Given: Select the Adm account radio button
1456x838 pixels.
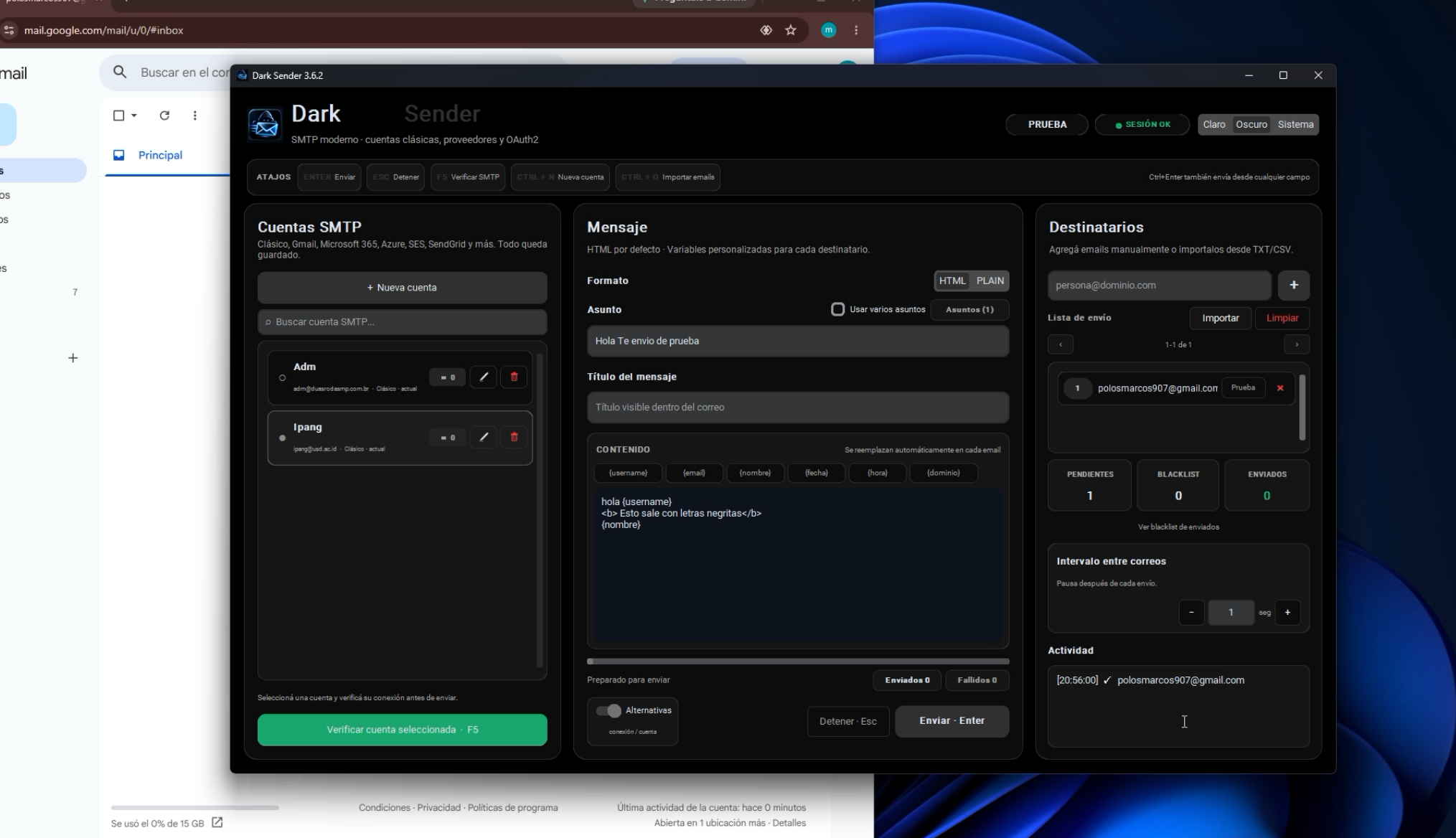Looking at the screenshot, I should click(282, 377).
